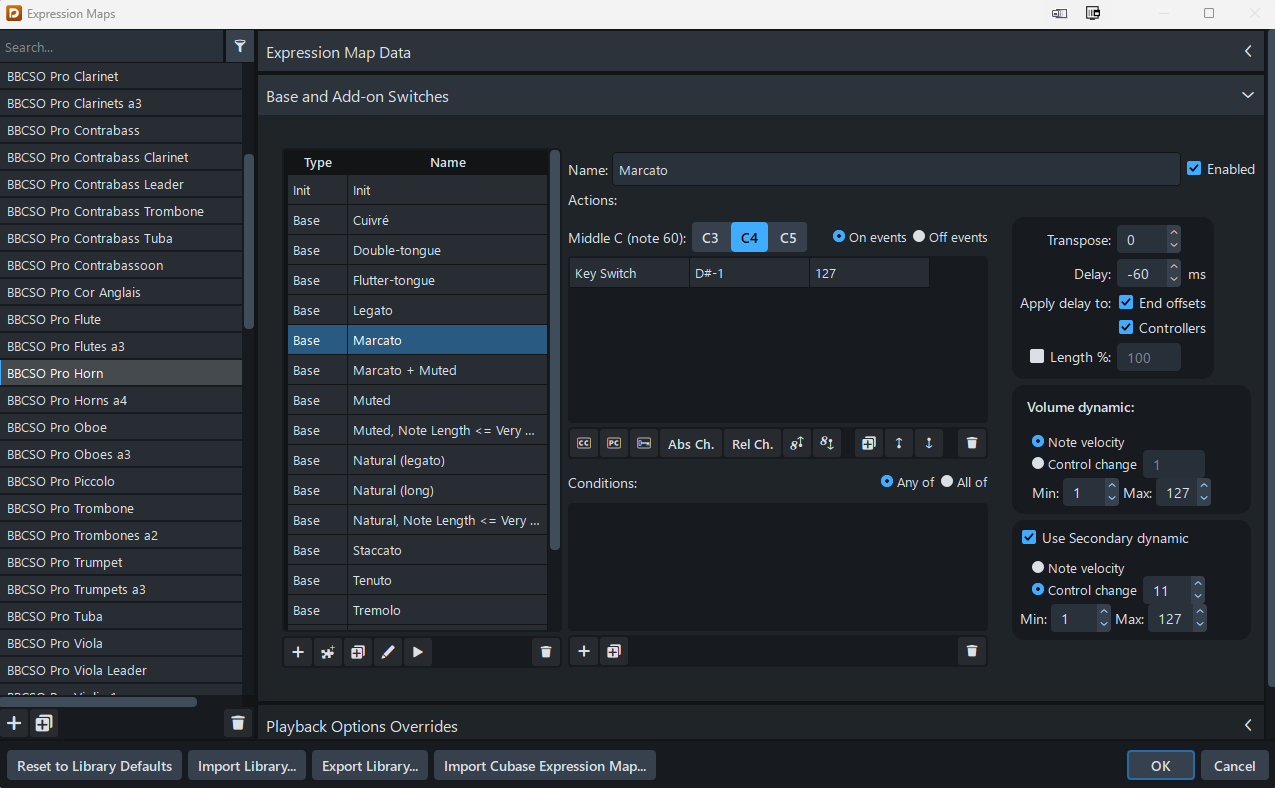Screen dimensions: 1275x788
Task: Click into the Name field containing Marcato
Action: 895,170
